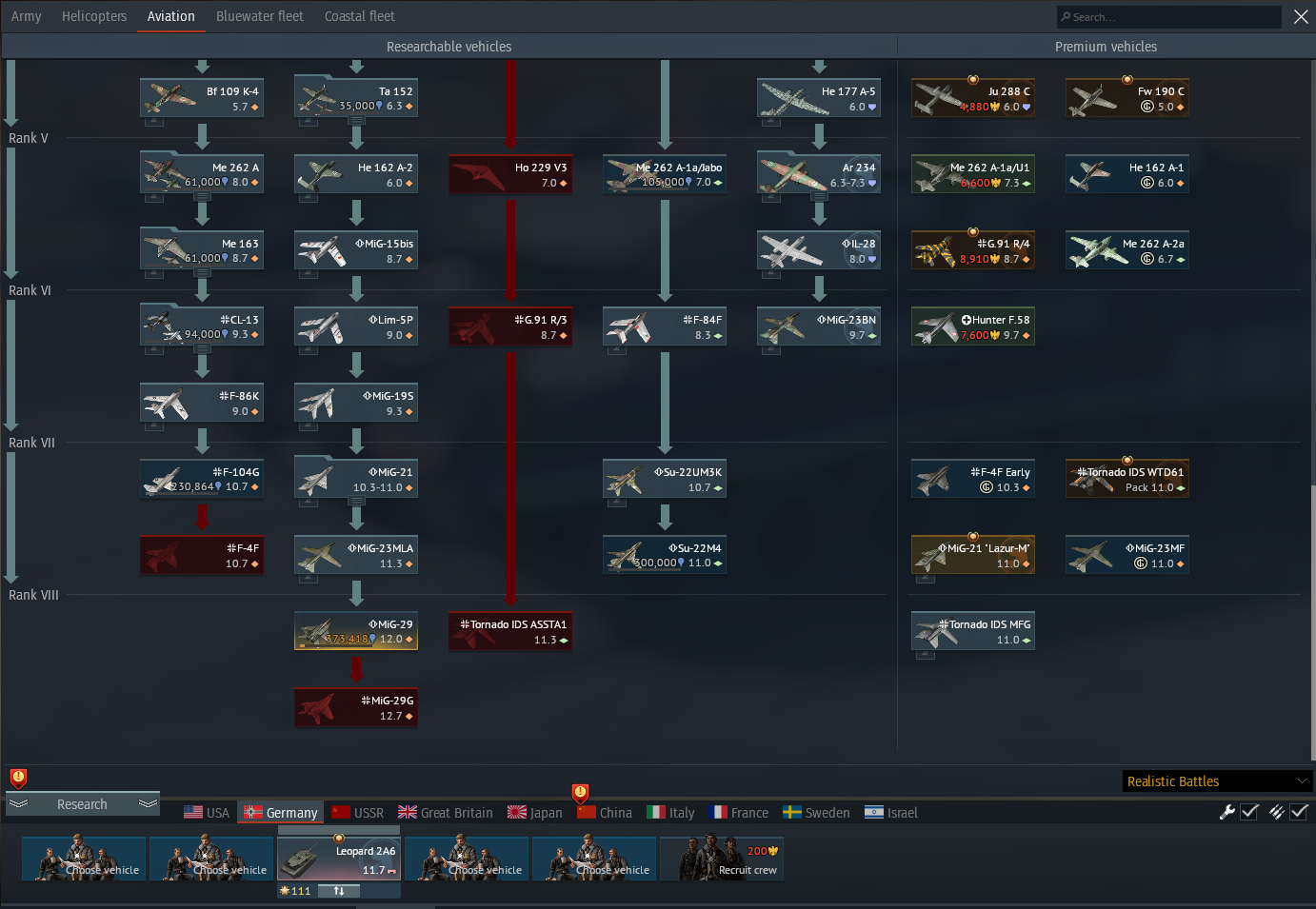
Task: Switch to the Army tab
Action: click(26, 16)
